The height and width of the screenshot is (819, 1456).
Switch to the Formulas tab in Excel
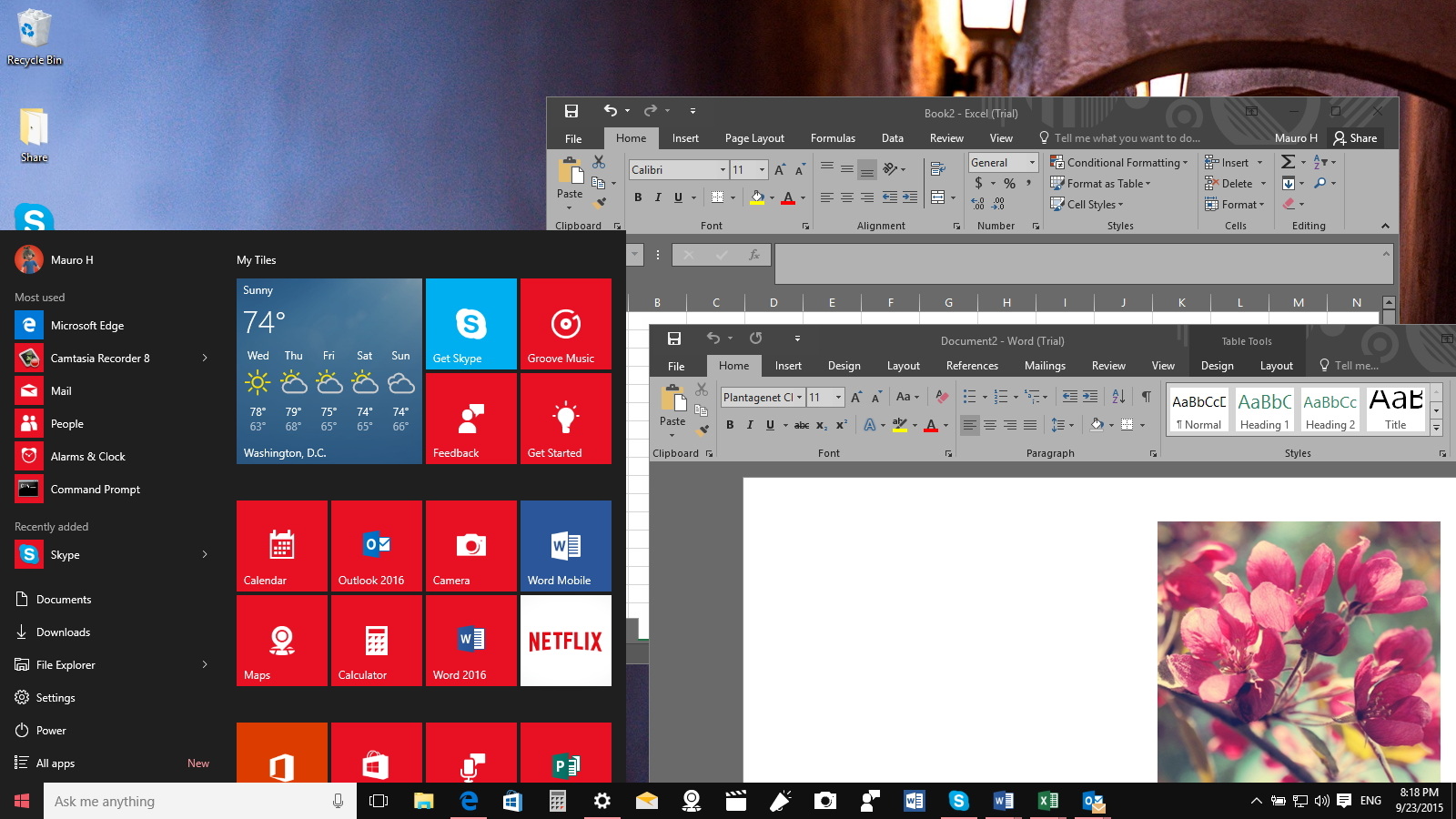[833, 137]
